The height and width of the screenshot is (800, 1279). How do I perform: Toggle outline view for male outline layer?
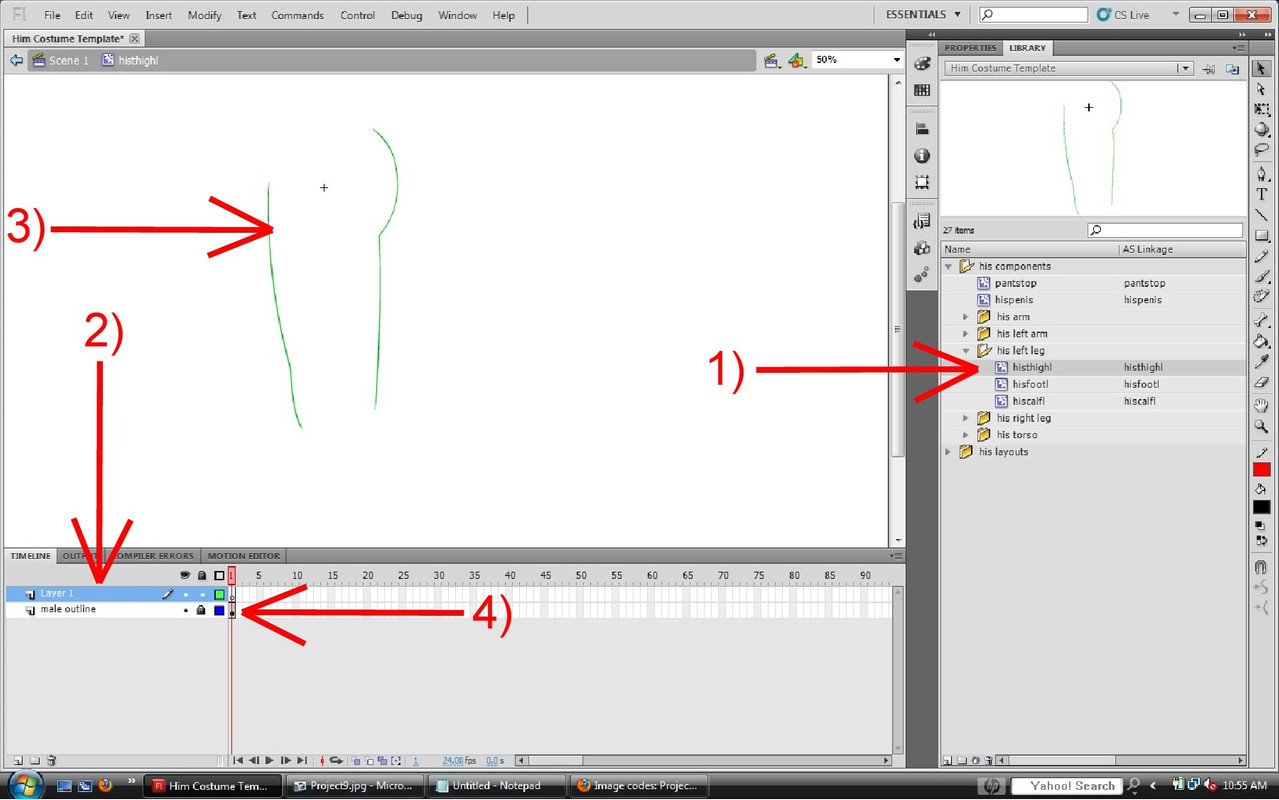coord(219,610)
